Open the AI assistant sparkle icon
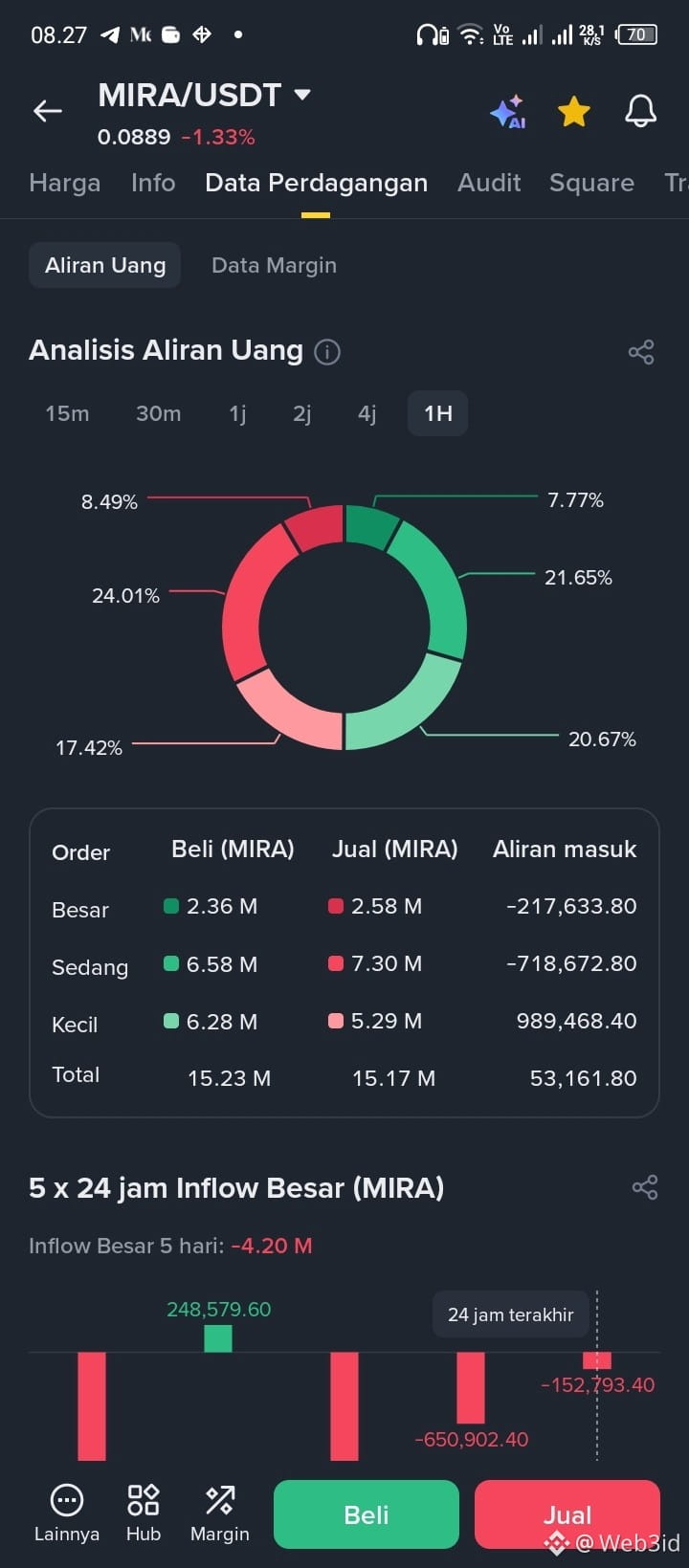This screenshot has width=689, height=1568. 508,112
